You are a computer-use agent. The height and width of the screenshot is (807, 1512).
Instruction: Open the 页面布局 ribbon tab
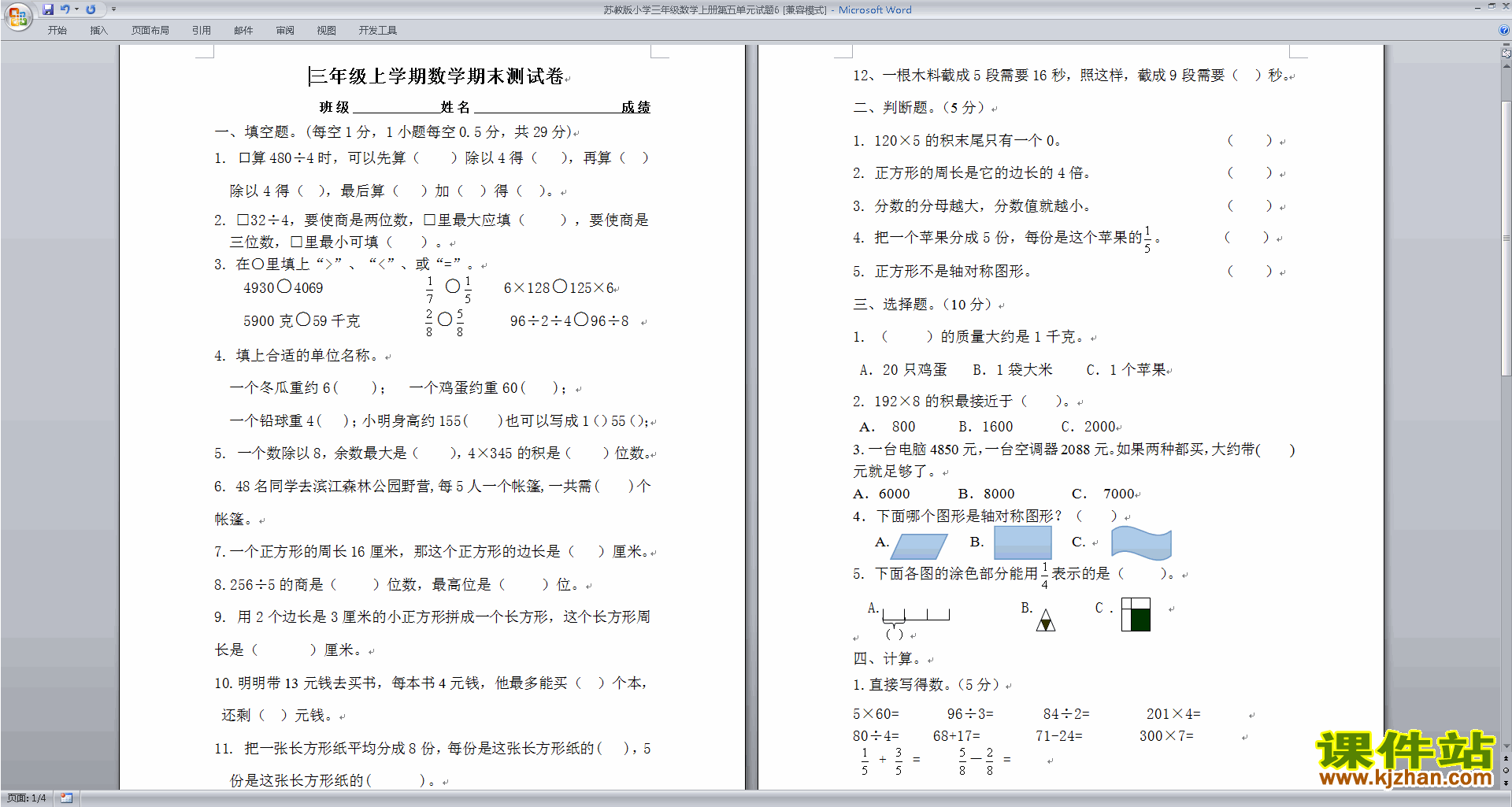150,31
